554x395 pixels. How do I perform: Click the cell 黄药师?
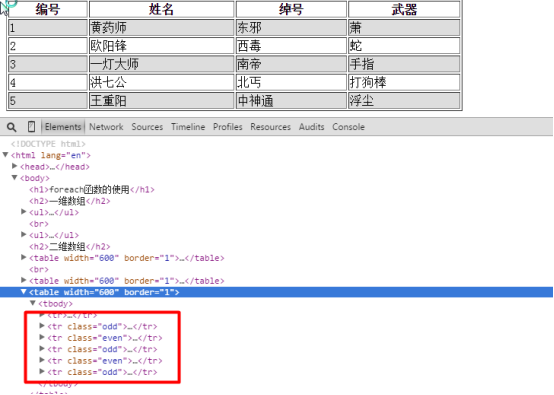(161, 27)
